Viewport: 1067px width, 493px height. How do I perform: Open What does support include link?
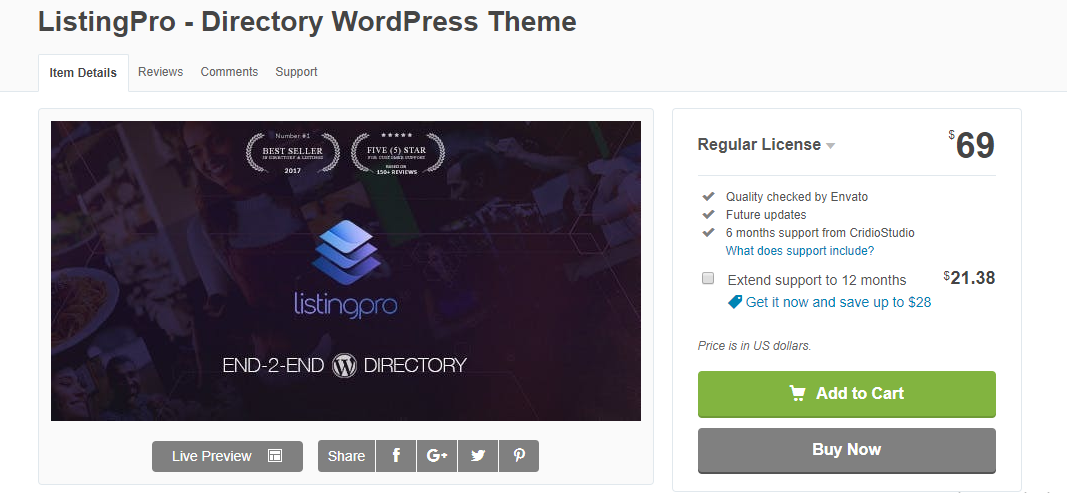[x=800, y=251]
